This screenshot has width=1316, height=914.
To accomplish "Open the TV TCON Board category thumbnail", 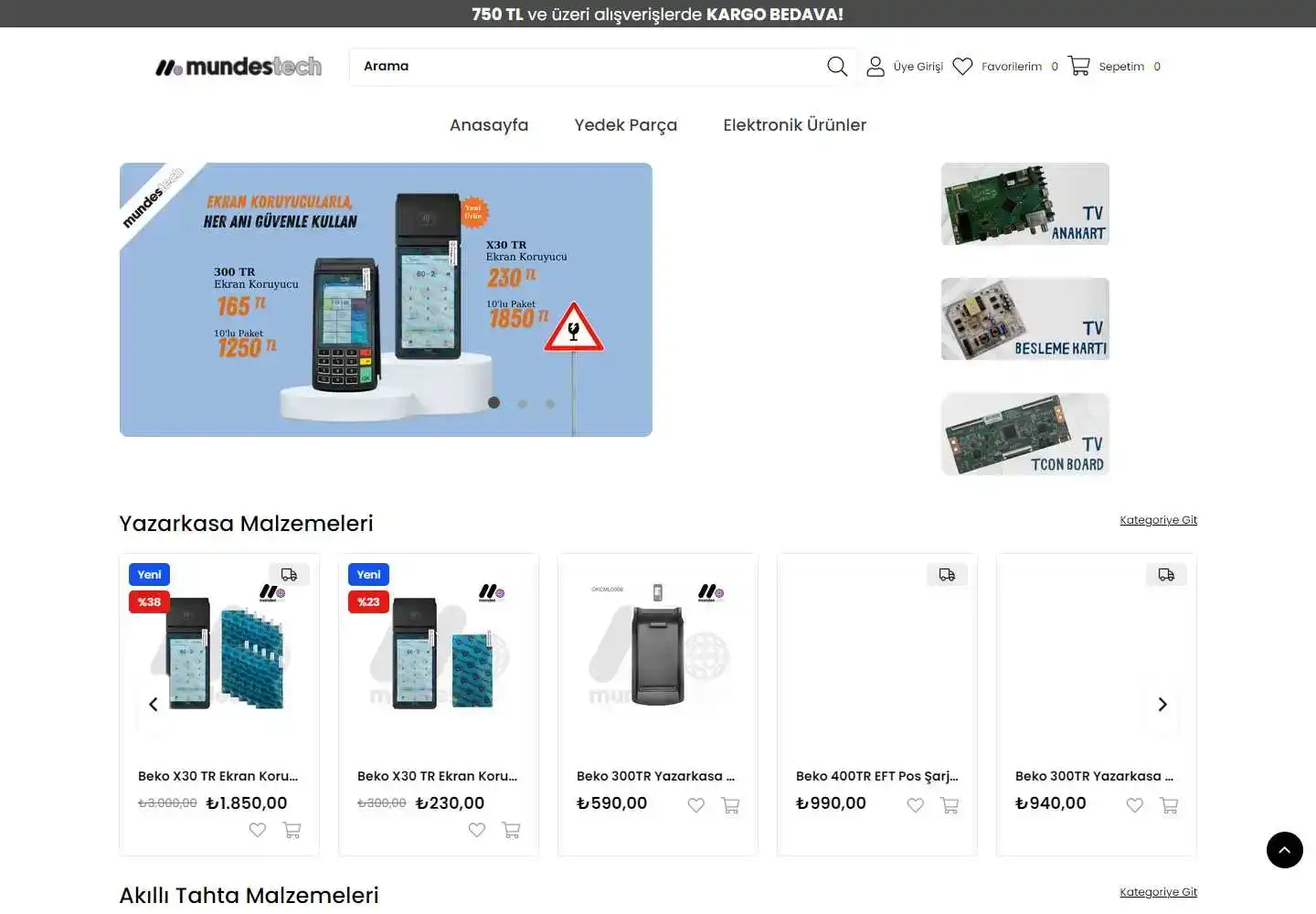I will click(x=1025, y=434).
